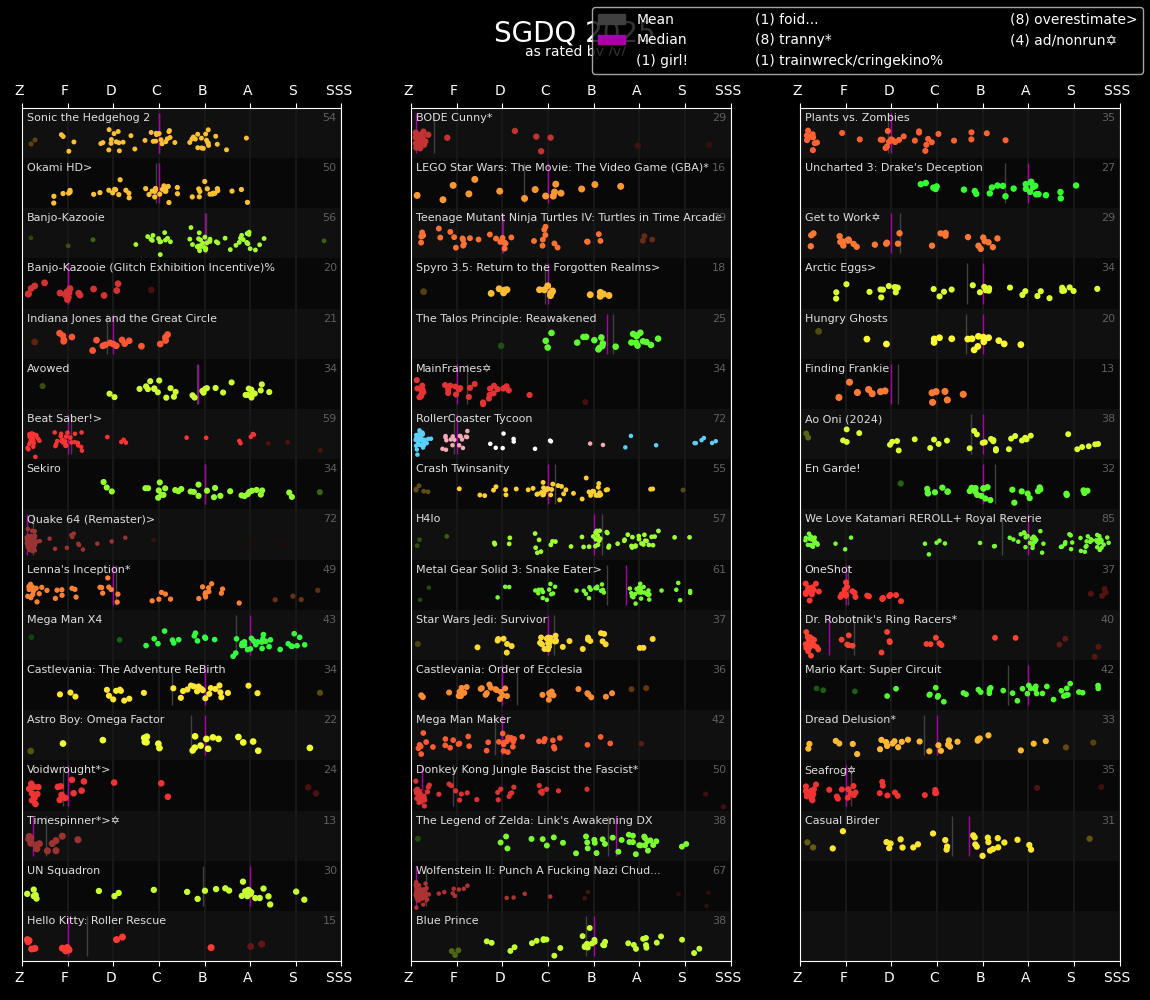Click the "Casual Birder" row label
The width and height of the screenshot is (1150, 1000).
click(x=842, y=820)
